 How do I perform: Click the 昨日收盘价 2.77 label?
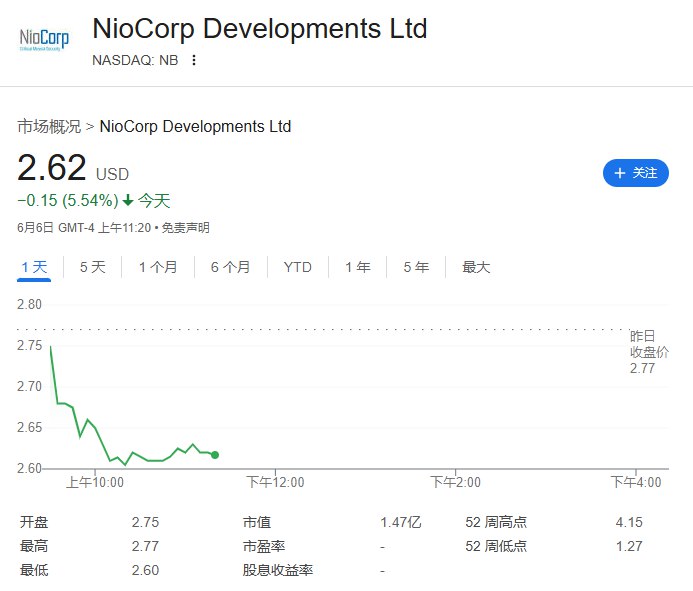[x=649, y=352]
